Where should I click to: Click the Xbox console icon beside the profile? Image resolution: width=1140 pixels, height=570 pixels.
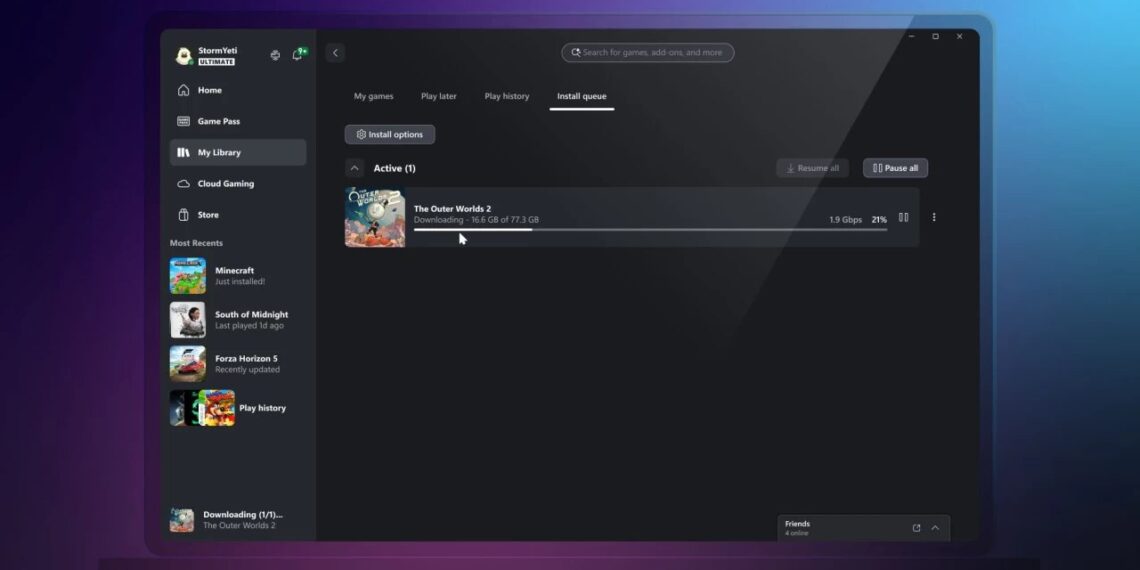pos(275,55)
